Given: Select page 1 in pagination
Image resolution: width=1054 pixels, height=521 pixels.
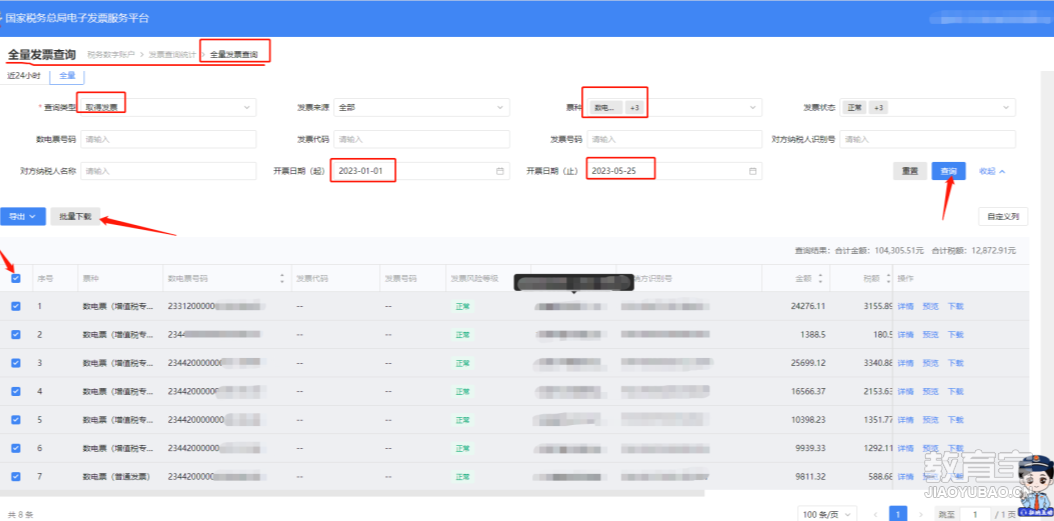Looking at the screenshot, I should pyautogui.click(x=898, y=514).
